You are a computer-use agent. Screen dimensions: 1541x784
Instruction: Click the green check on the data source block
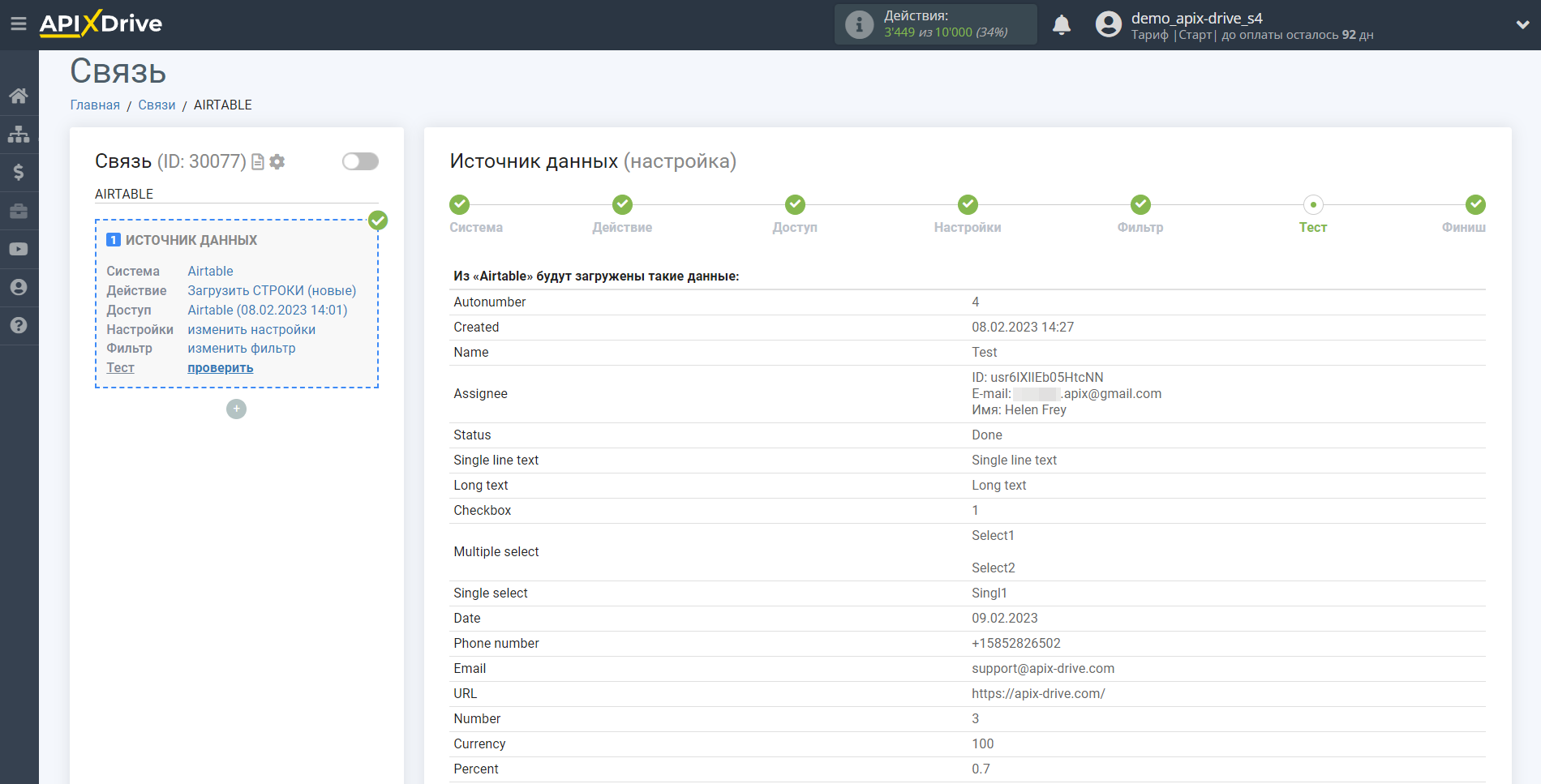(378, 221)
